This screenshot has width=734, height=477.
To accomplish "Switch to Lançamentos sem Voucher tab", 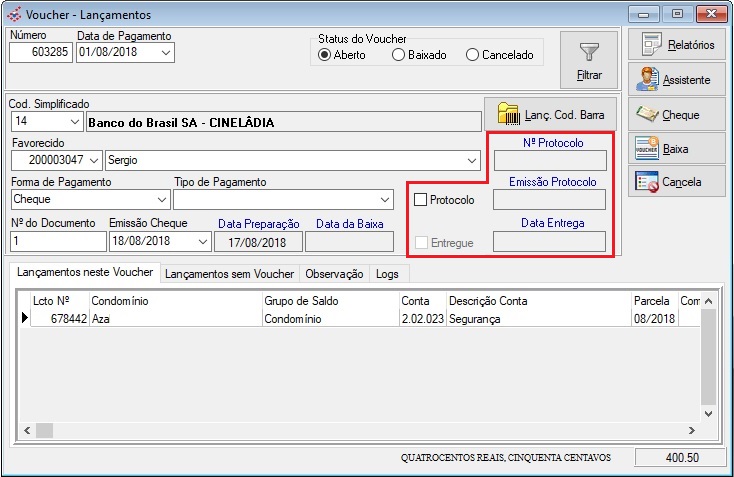I will [229, 273].
